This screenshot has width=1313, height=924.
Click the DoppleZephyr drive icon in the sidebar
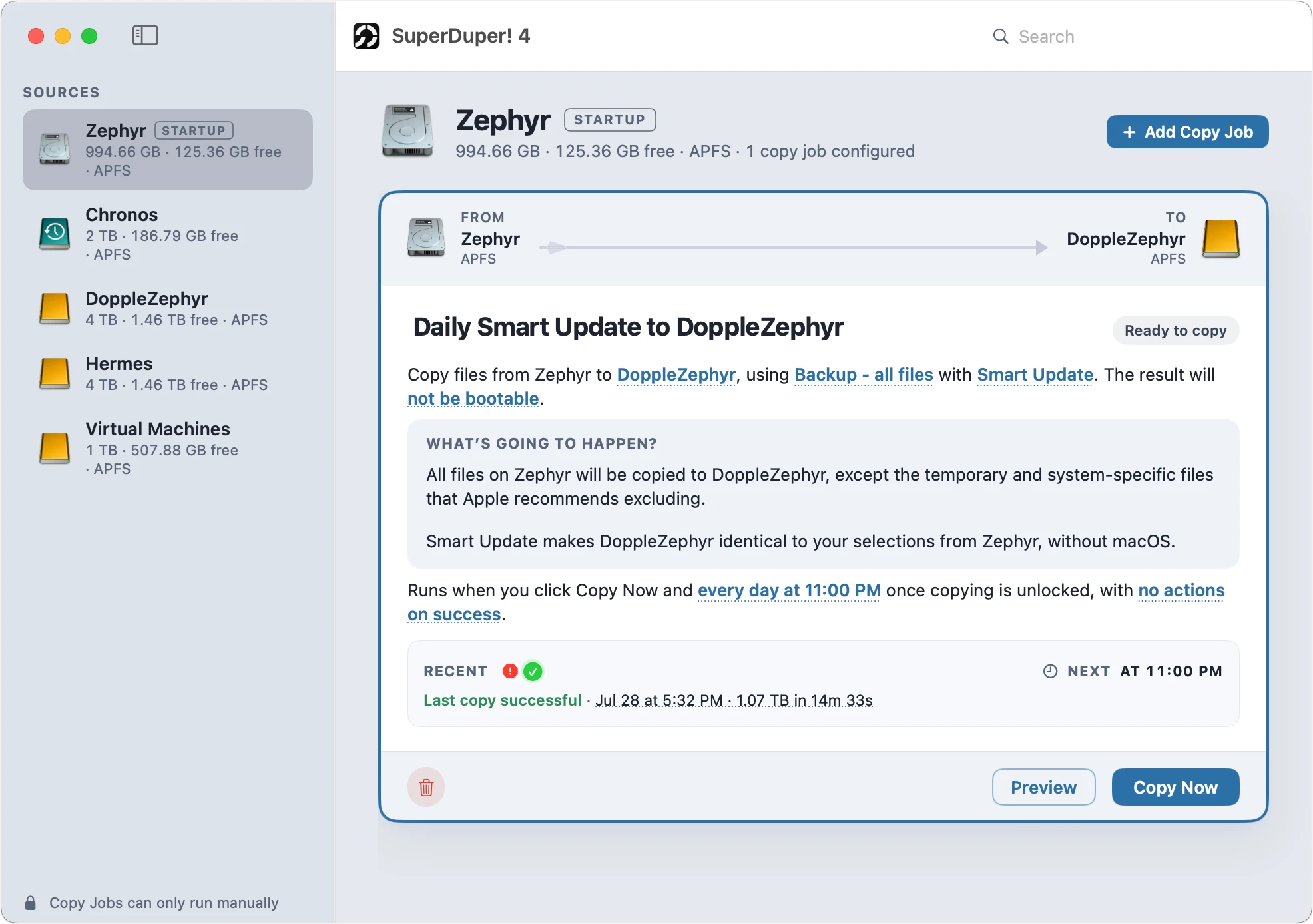coord(55,308)
